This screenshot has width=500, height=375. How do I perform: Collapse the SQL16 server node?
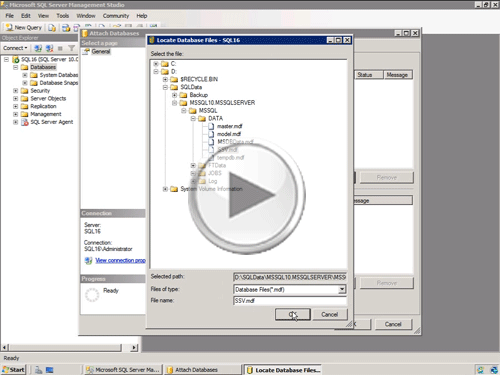[x=6, y=59]
